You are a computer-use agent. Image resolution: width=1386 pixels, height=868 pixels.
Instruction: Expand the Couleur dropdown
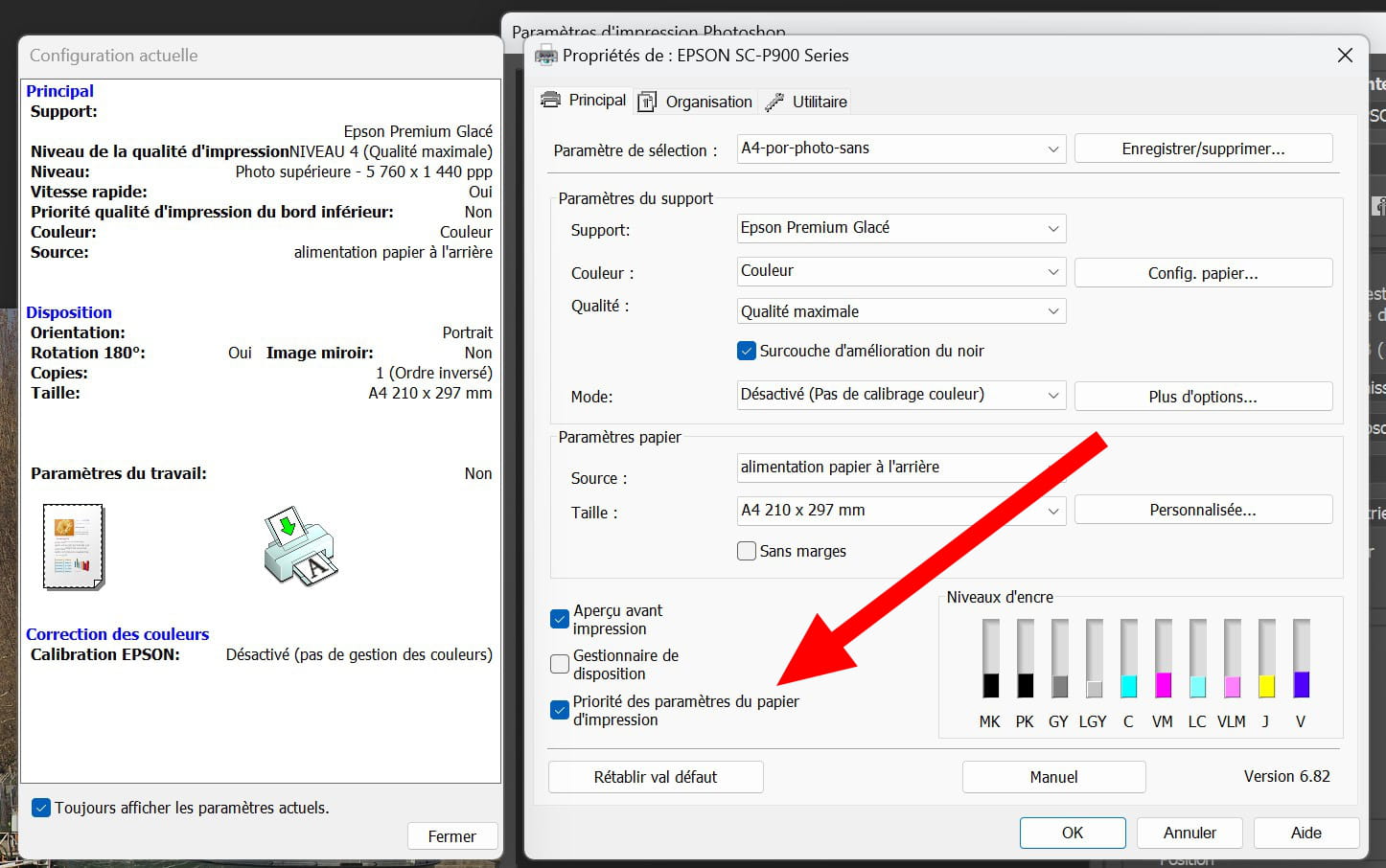point(901,271)
